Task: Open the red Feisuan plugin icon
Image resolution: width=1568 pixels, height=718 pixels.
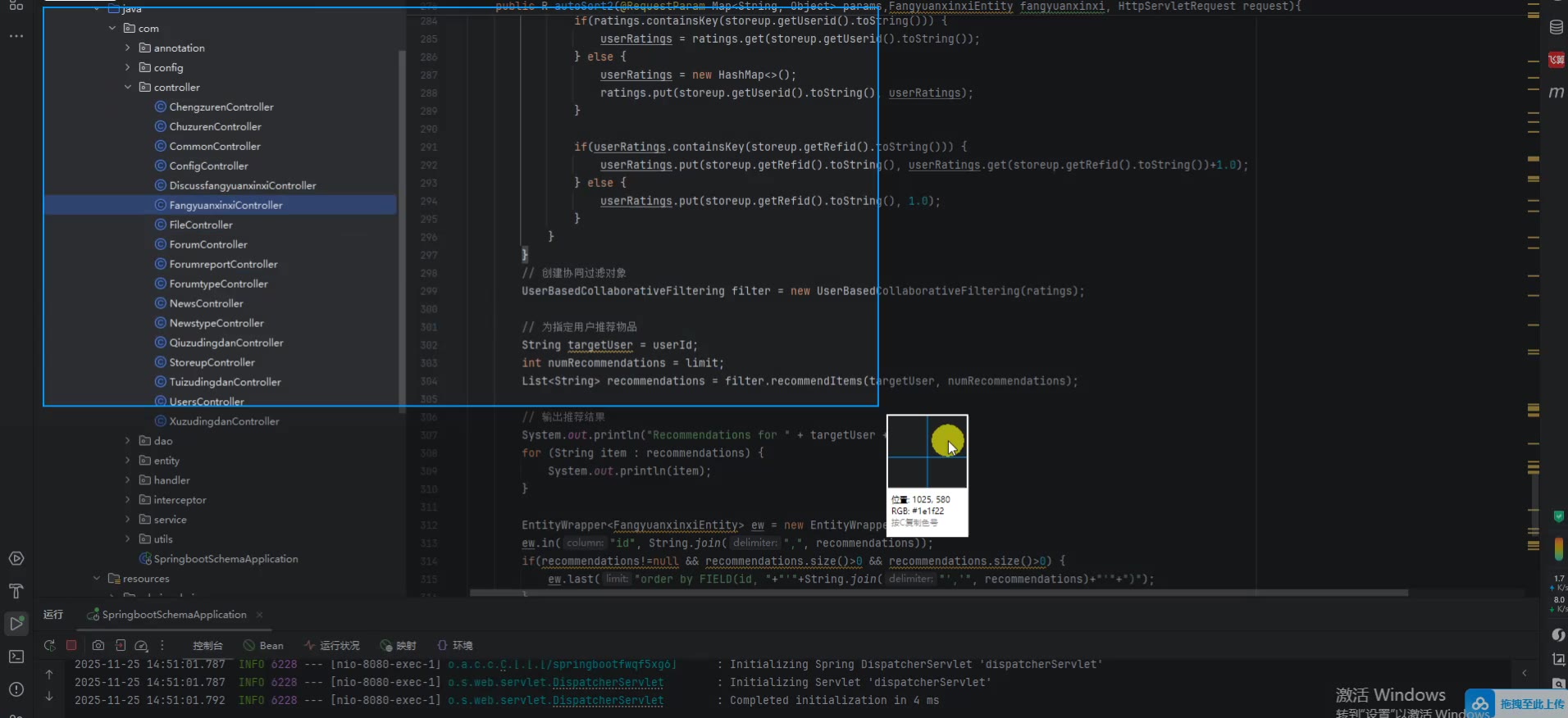Action: point(1556,59)
